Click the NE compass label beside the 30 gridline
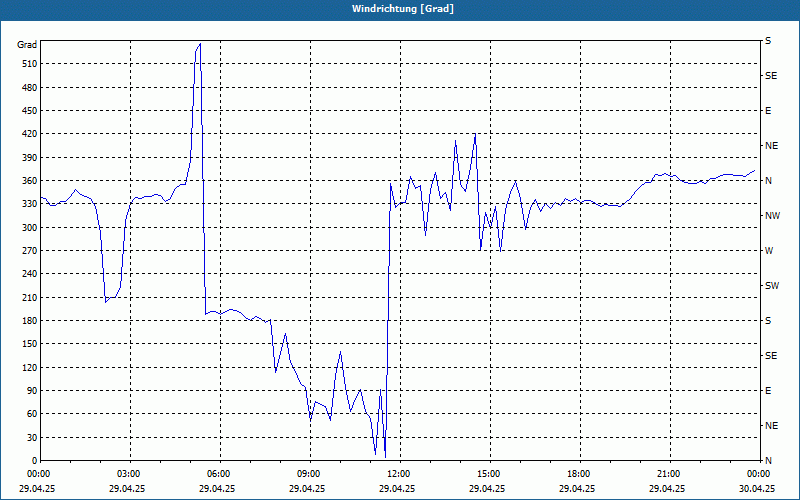Screen dimensions: 800x500 click(771, 426)
